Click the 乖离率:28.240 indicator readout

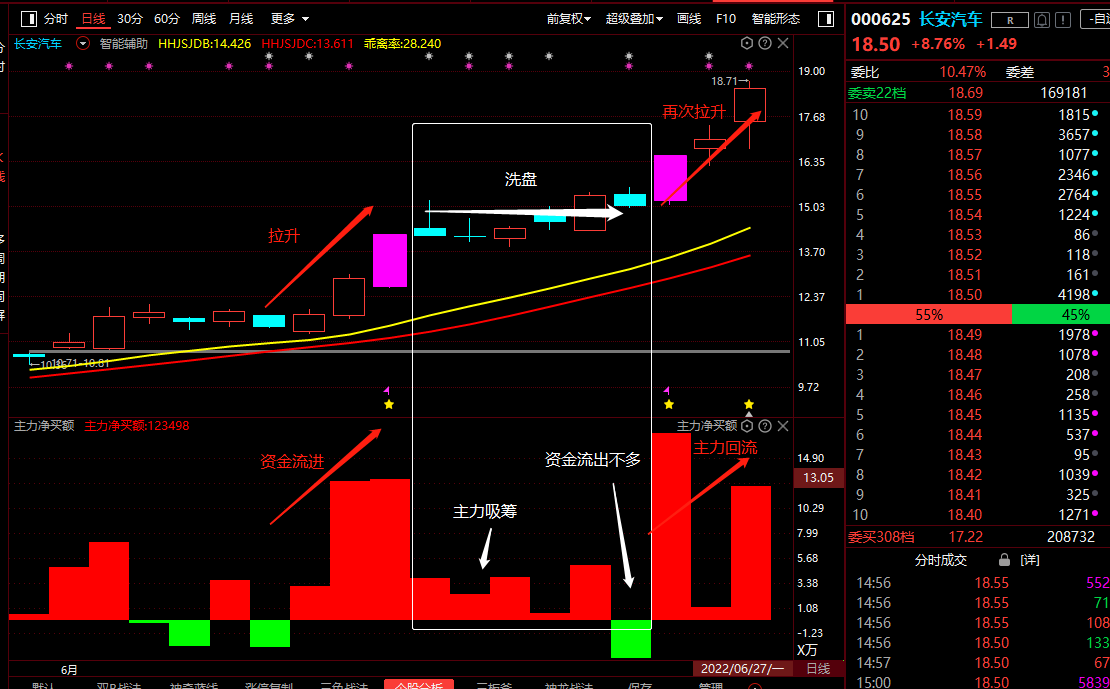point(402,44)
